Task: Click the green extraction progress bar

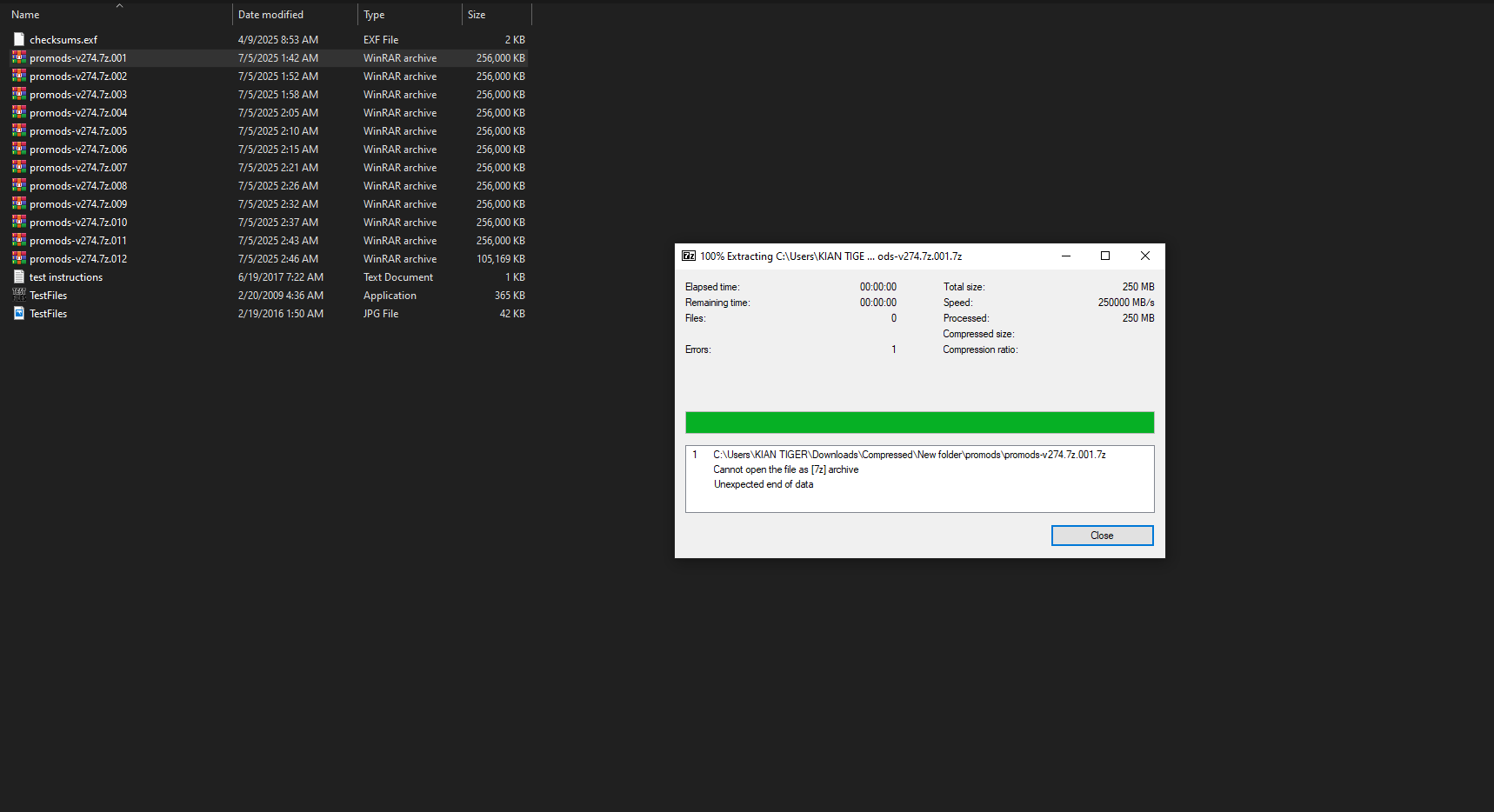Action: coord(919,422)
